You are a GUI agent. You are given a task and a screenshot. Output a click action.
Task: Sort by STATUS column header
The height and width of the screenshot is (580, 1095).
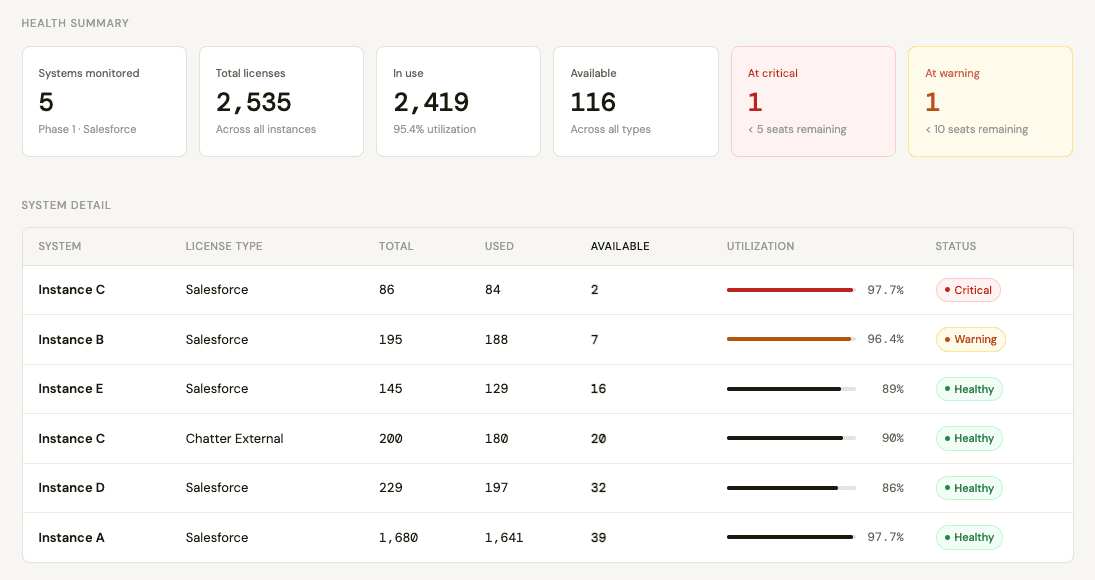956,246
